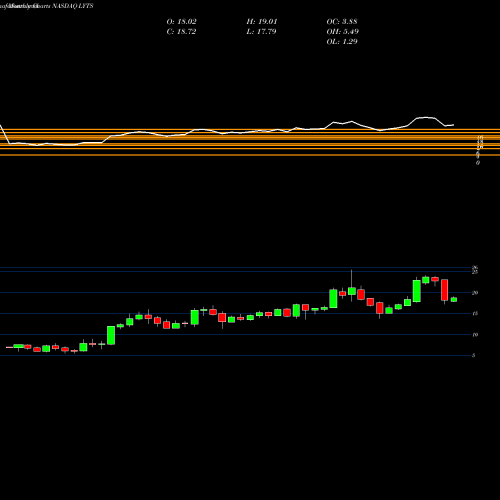500x500 pixels.
Task: Select the open value 'O: 18.02'
Action: (181, 22)
